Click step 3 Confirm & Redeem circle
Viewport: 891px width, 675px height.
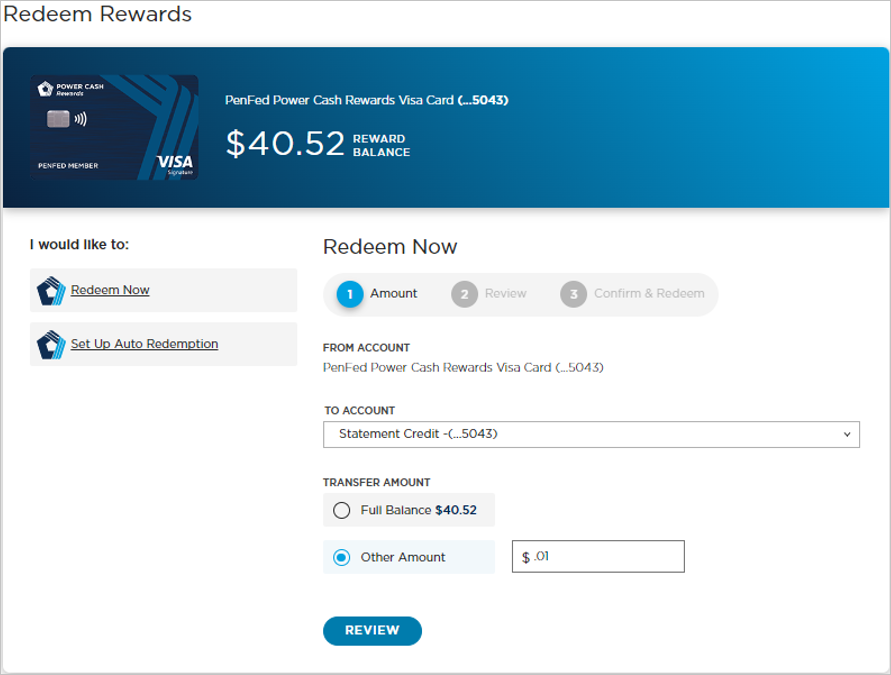click(x=573, y=294)
